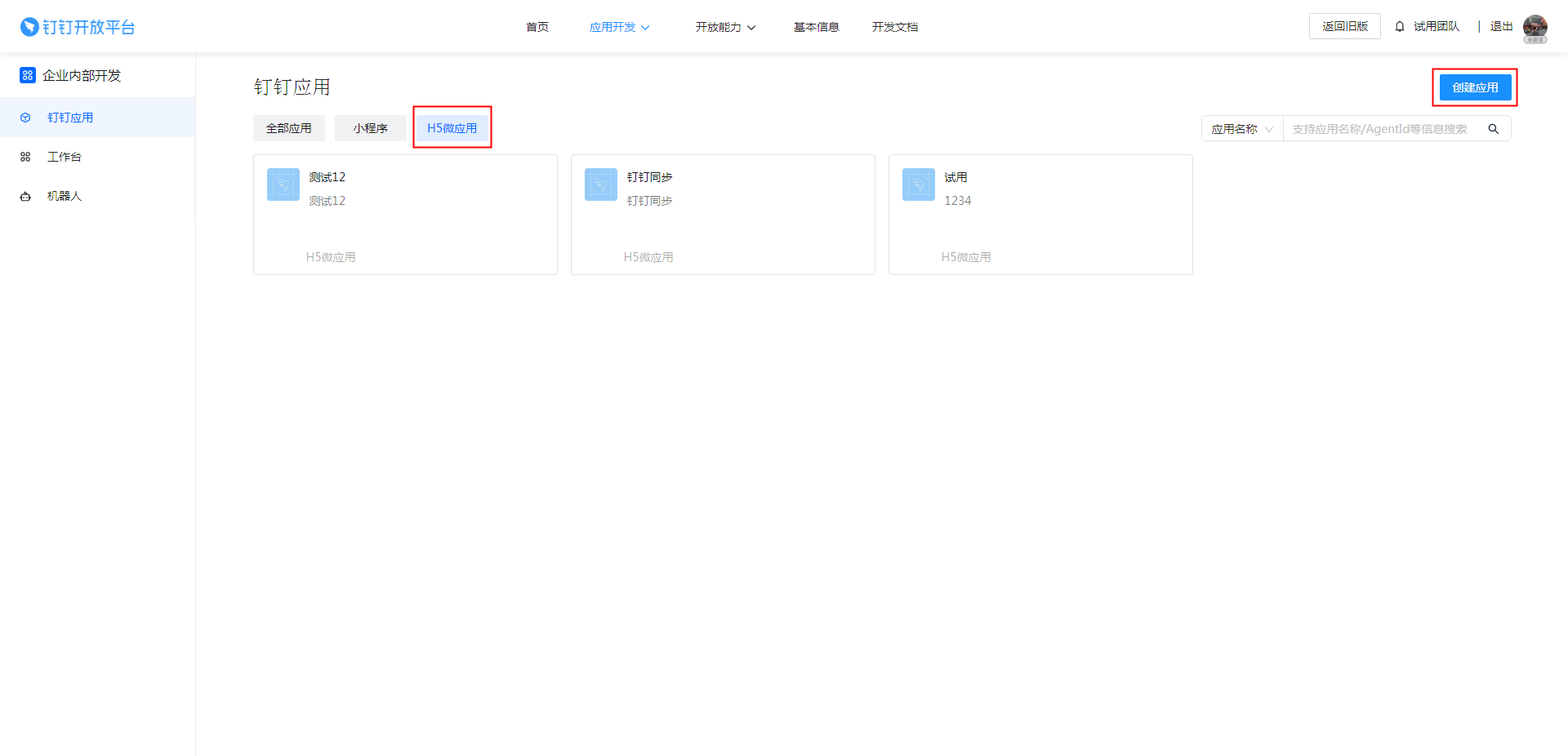The image size is (1568, 756).
Task: Open the user avatar at top right
Action: point(1535,28)
